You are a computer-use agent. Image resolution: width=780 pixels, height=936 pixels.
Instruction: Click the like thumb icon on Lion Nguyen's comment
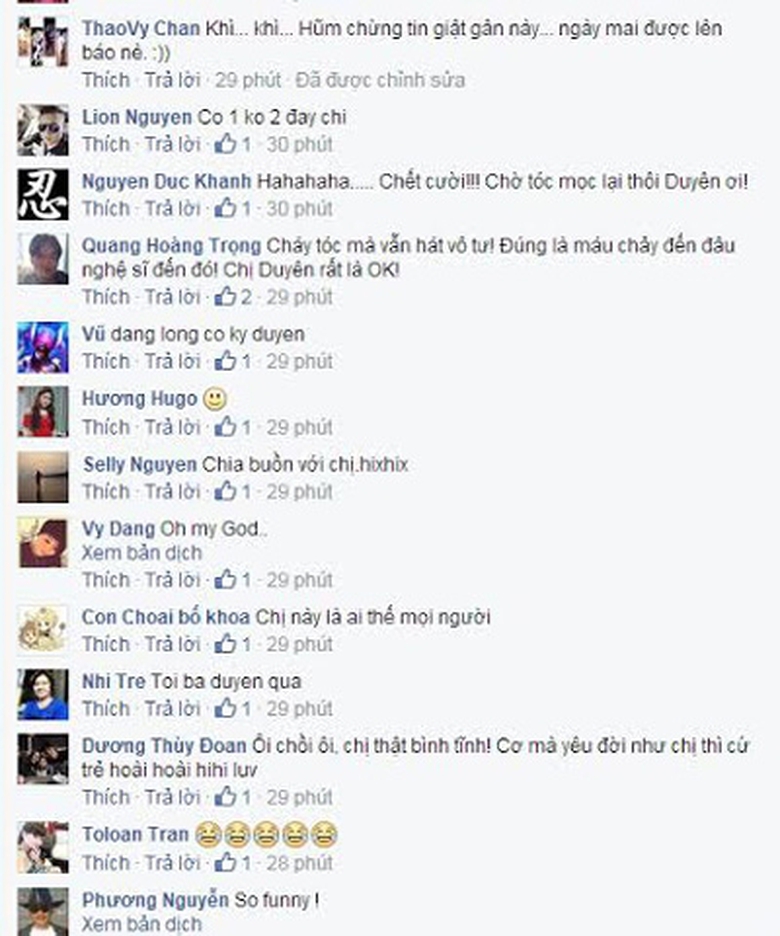(226, 144)
